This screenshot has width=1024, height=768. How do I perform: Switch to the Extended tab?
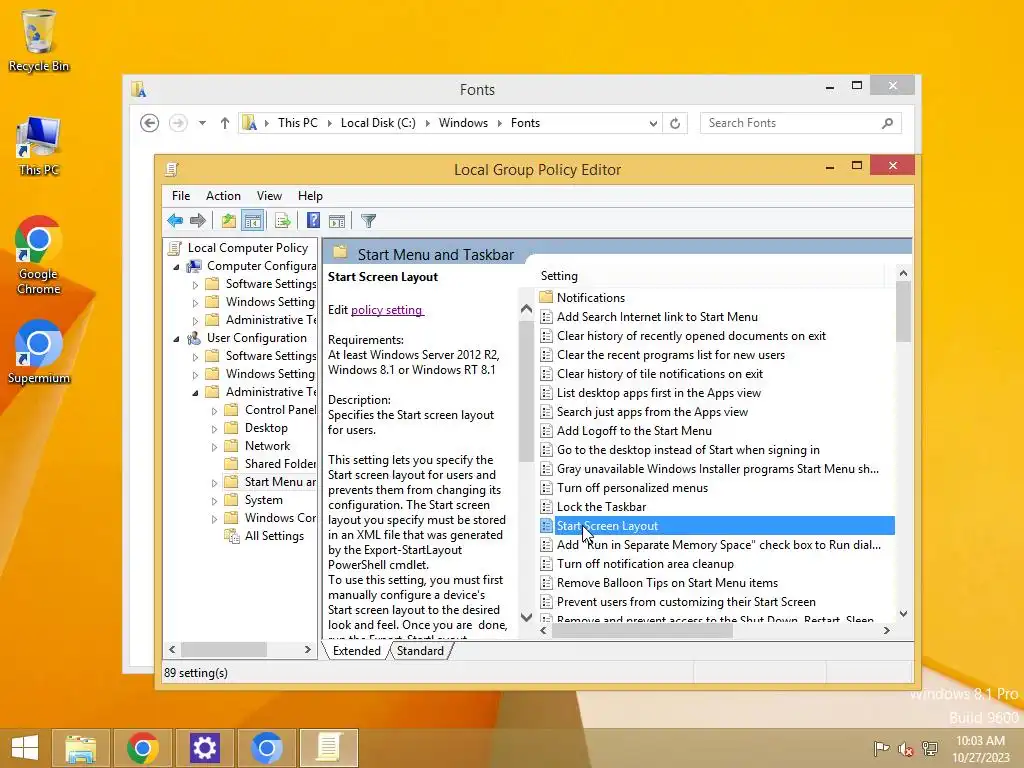(357, 651)
